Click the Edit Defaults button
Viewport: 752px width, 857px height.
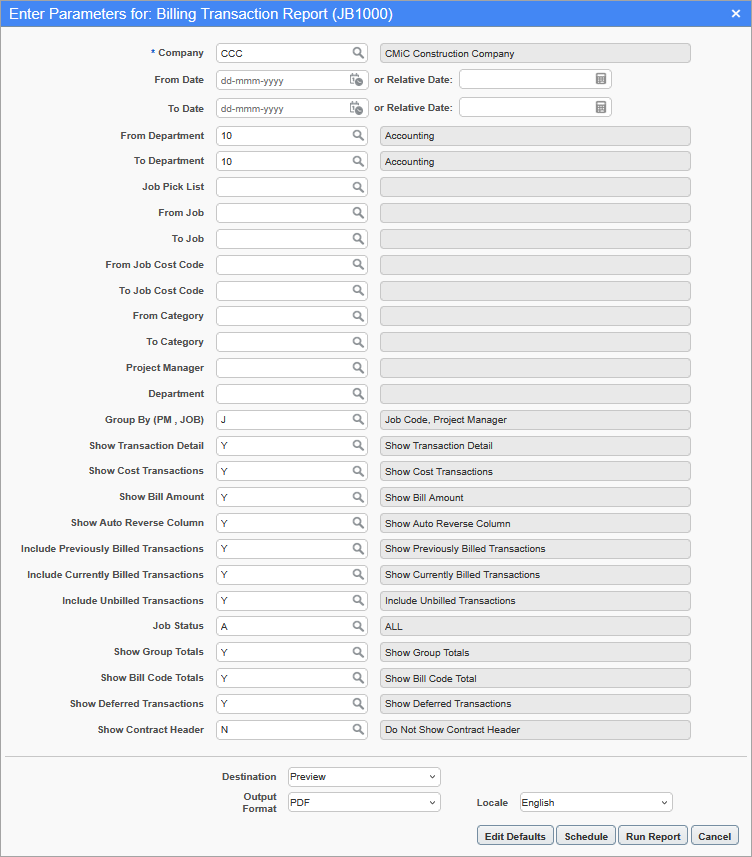pyautogui.click(x=515, y=835)
